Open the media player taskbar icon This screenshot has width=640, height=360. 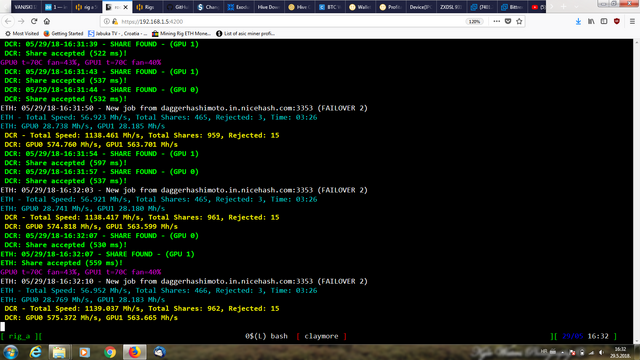point(84,352)
